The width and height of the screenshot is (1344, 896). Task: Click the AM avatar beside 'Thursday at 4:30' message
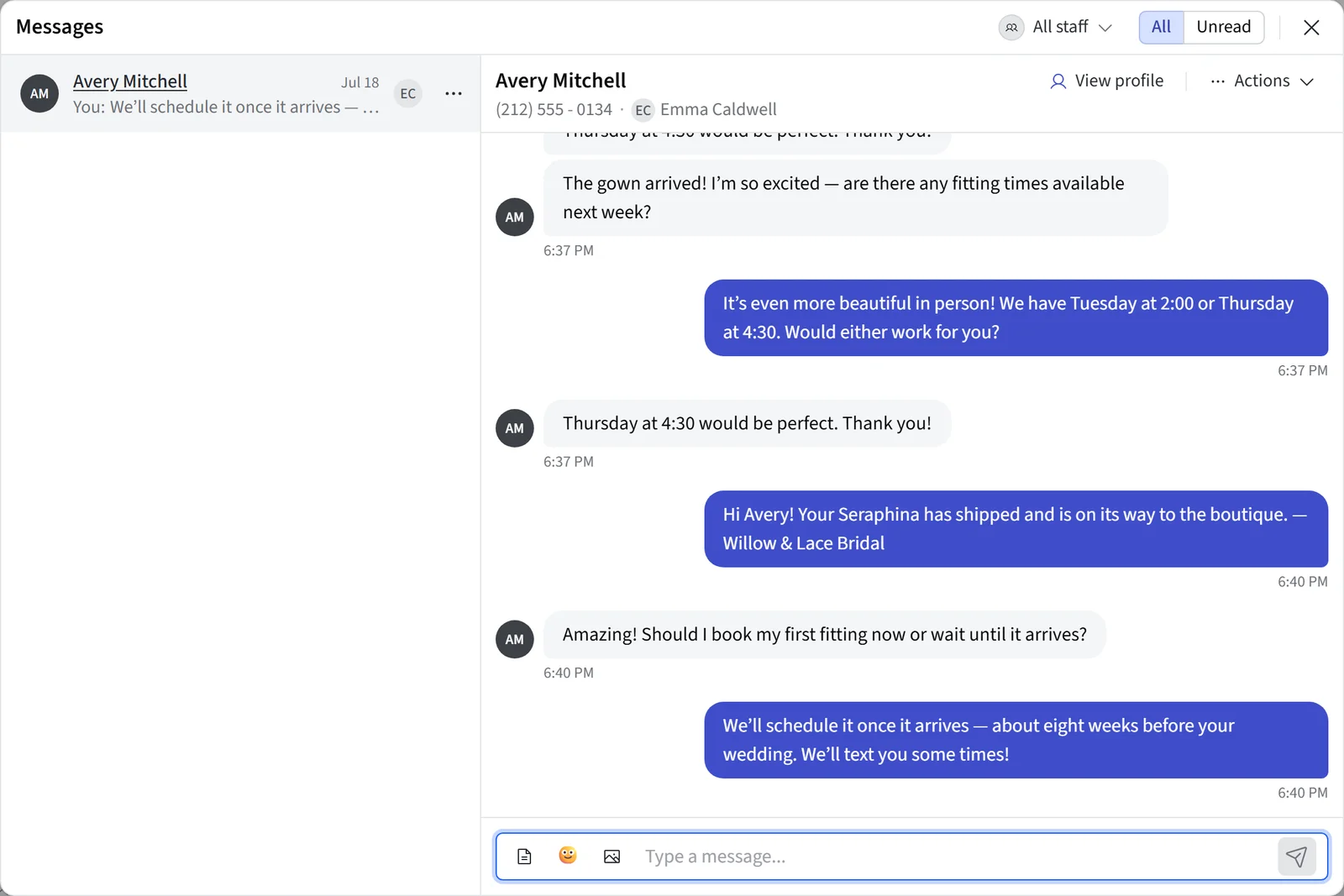[x=515, y=428]
